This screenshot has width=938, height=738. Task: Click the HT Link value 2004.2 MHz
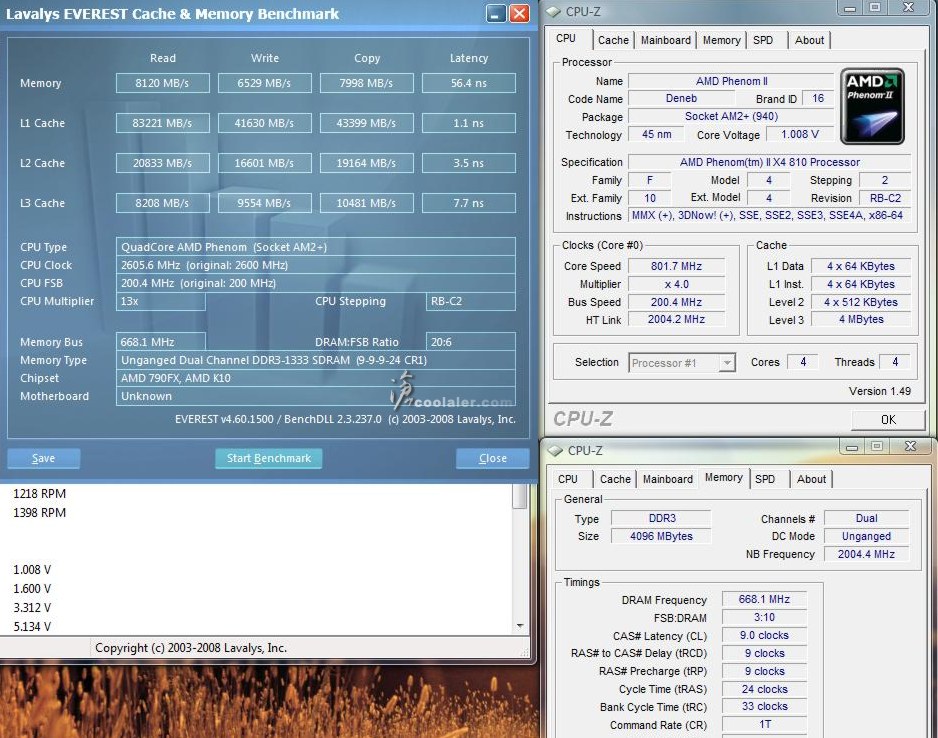676,319
